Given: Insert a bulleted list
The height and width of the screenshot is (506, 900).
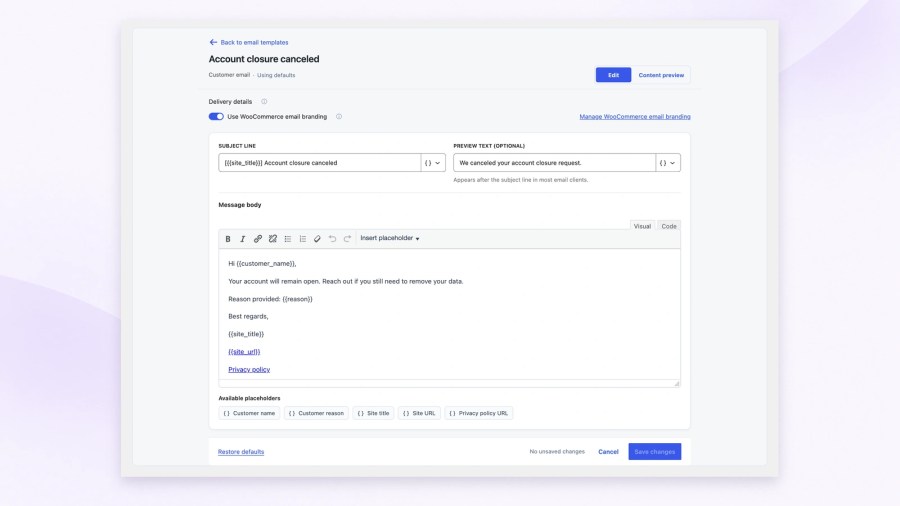Looking at the screenshot, I should [288, 239].
